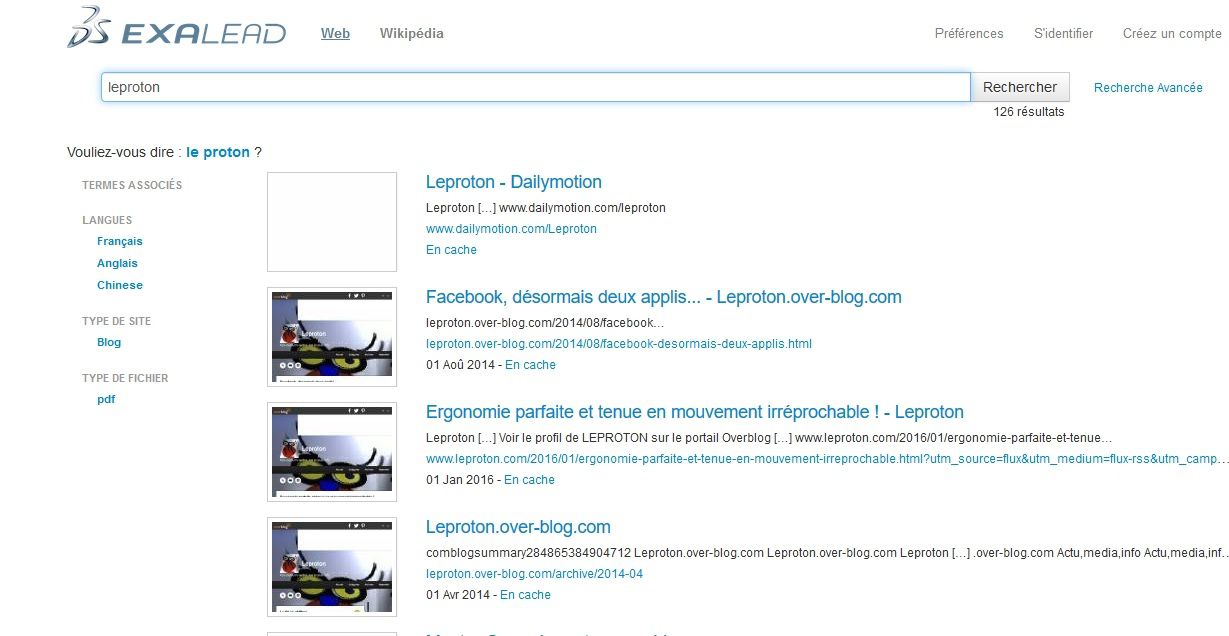Open Recherche Avancée
The width and height of the screenshot is (1229, 636).
(x=1148, y=88)
